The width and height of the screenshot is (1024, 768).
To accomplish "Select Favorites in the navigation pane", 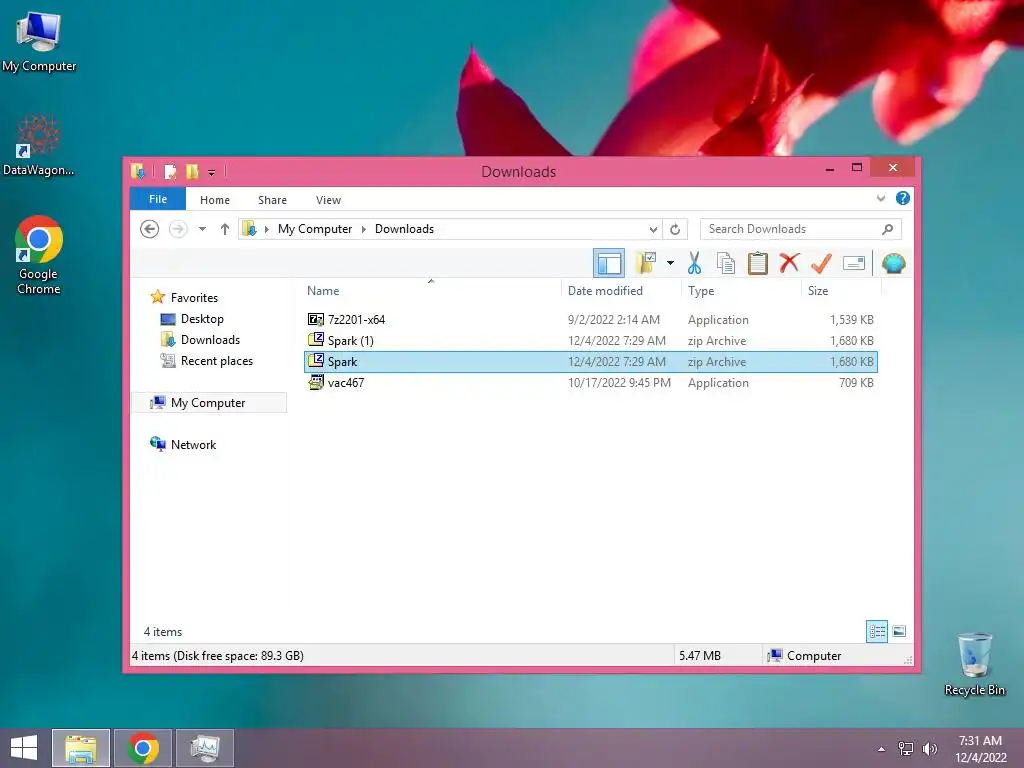I will 194,298.
